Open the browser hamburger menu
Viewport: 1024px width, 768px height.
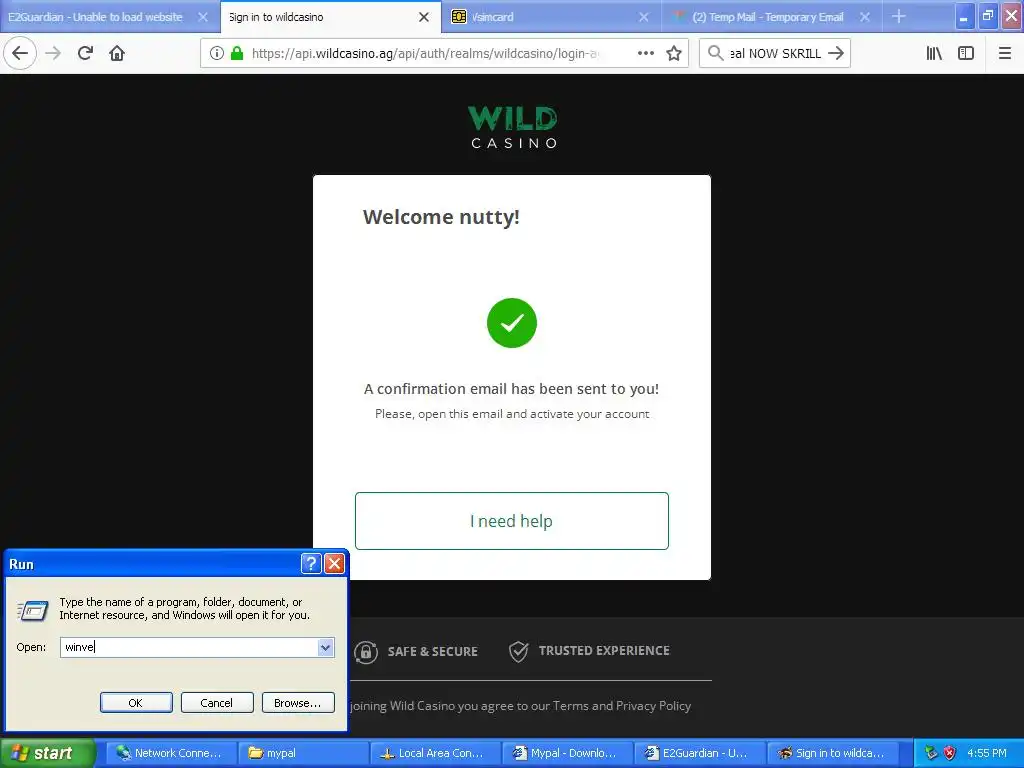pos(1004,54)
